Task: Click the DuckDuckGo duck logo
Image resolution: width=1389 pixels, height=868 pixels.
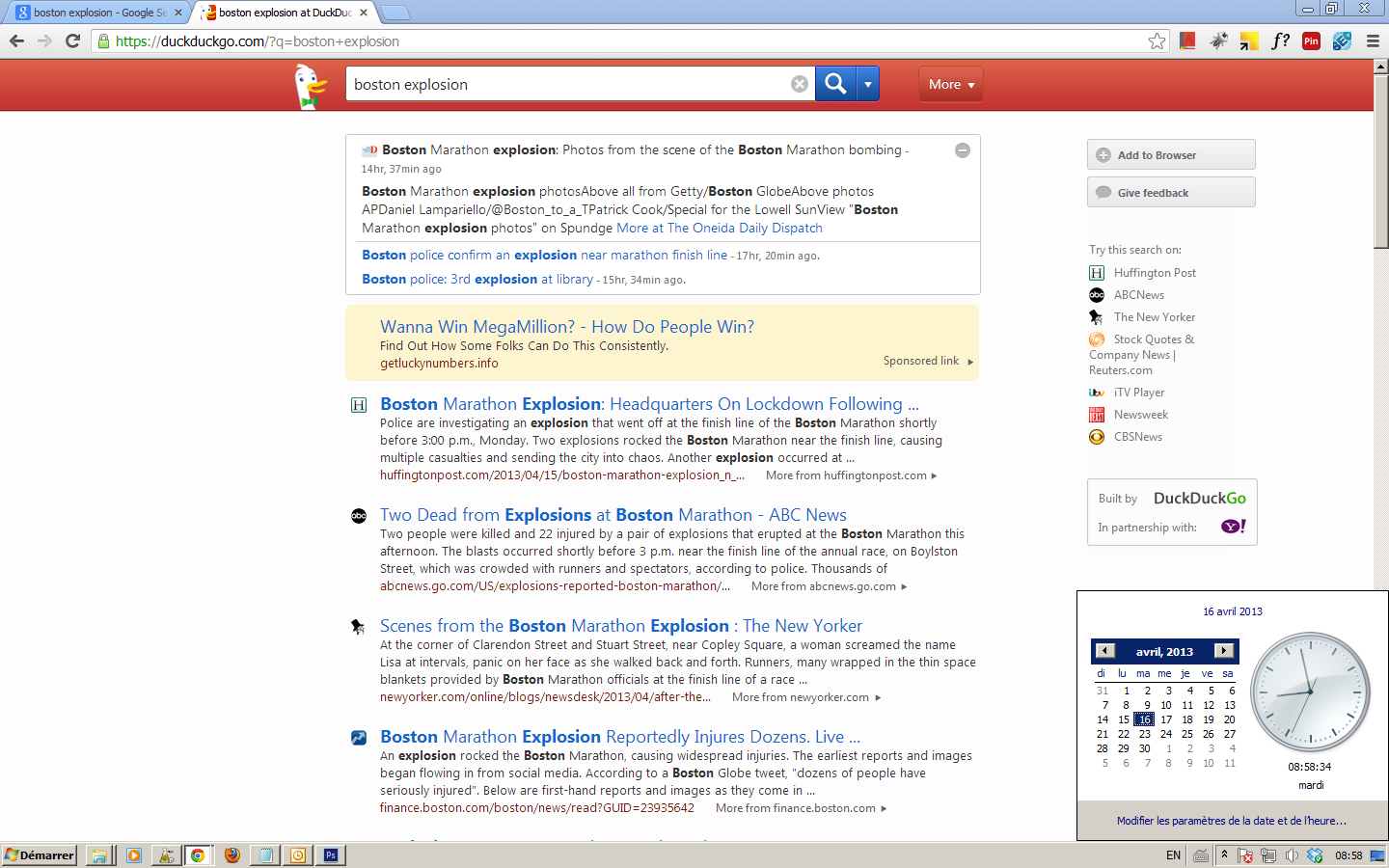Action: [311, 86]
